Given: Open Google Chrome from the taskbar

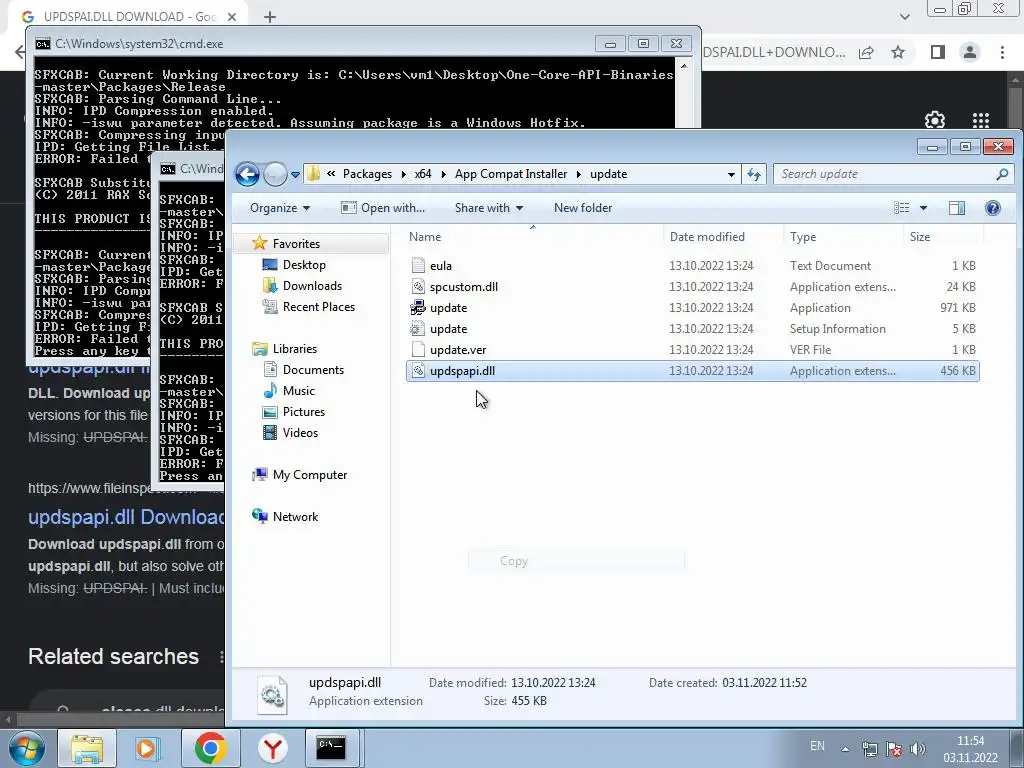Looking at the screenshot, I should (x=210, y=748).
